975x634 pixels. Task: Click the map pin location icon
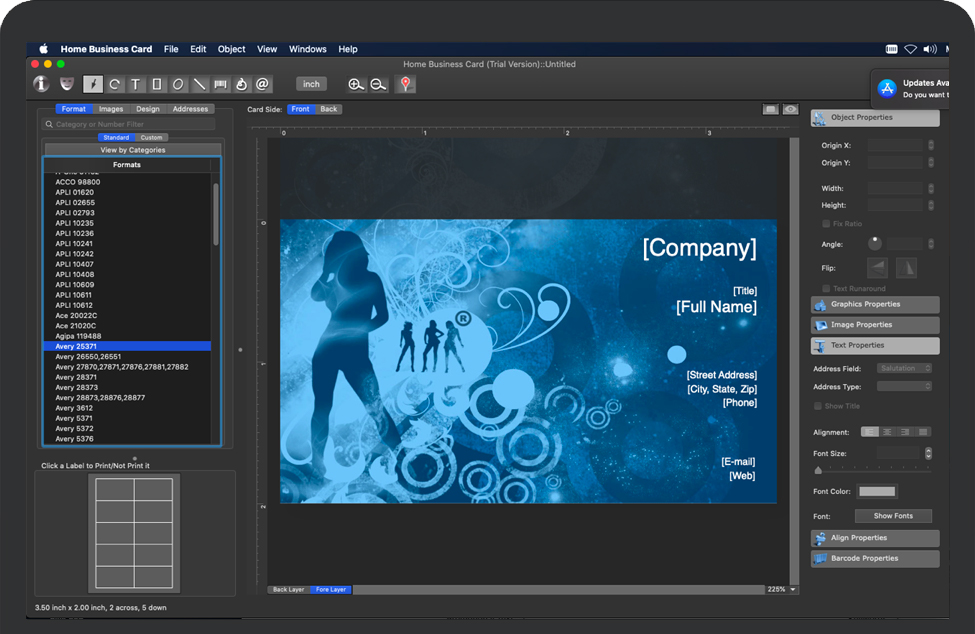(x=405, y=85)
